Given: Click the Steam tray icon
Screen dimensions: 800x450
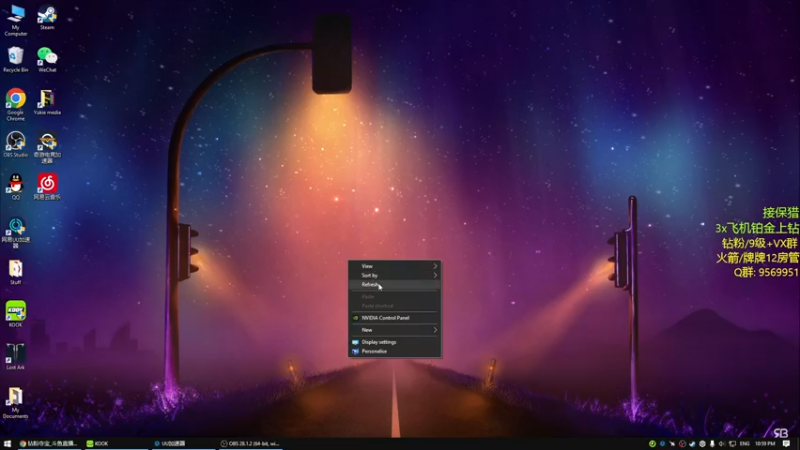Looking at the screenshot, I should (692, 444).
